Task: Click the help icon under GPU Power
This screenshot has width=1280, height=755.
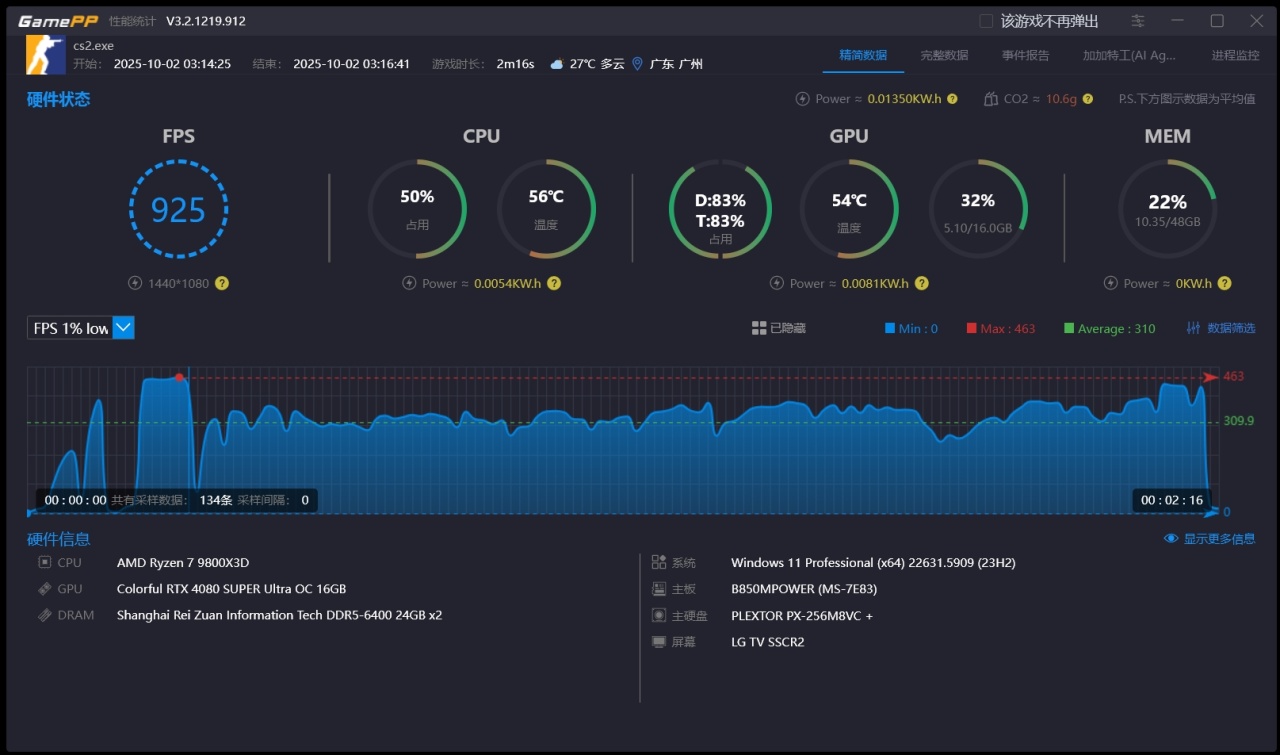Action: (x=921, y=283)
